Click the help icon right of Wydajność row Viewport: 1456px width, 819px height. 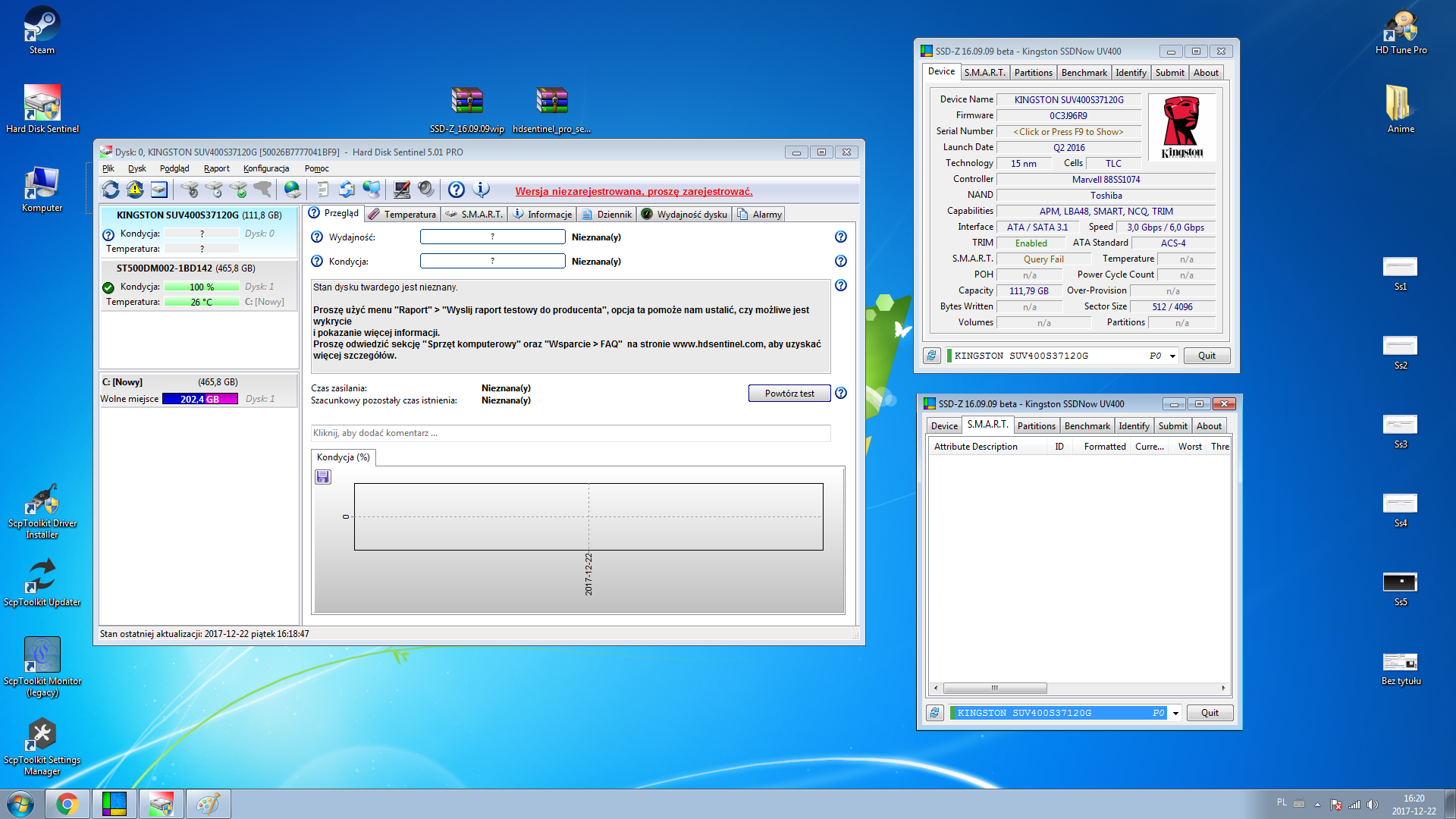841,237
